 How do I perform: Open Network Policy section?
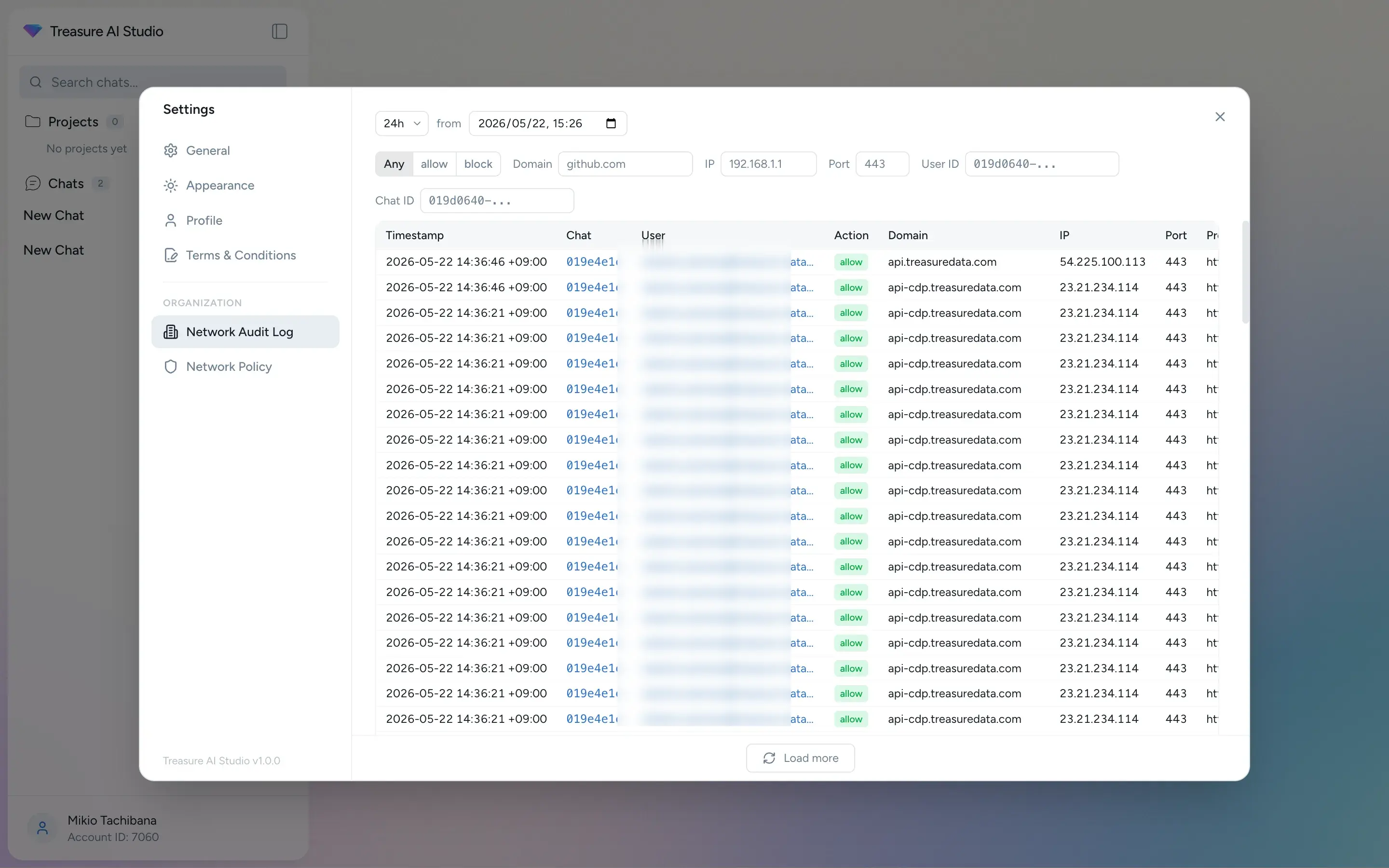[x=245, y=366]
